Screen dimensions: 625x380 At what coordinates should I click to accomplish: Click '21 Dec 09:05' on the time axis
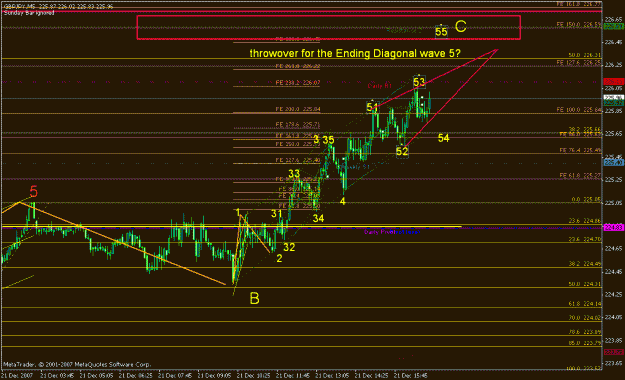tap(214, 376)
